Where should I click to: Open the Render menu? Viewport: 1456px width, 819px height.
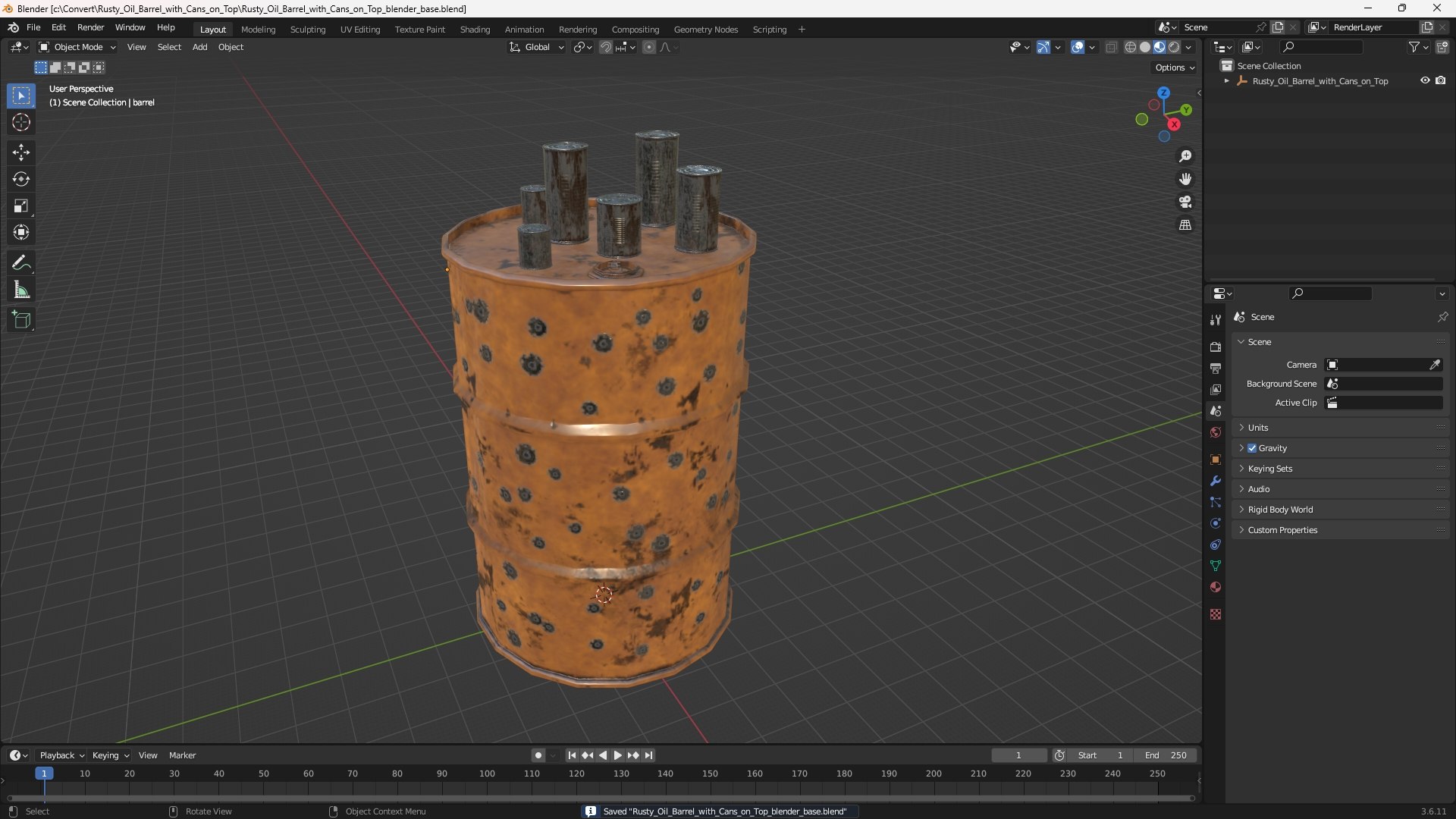90,27
